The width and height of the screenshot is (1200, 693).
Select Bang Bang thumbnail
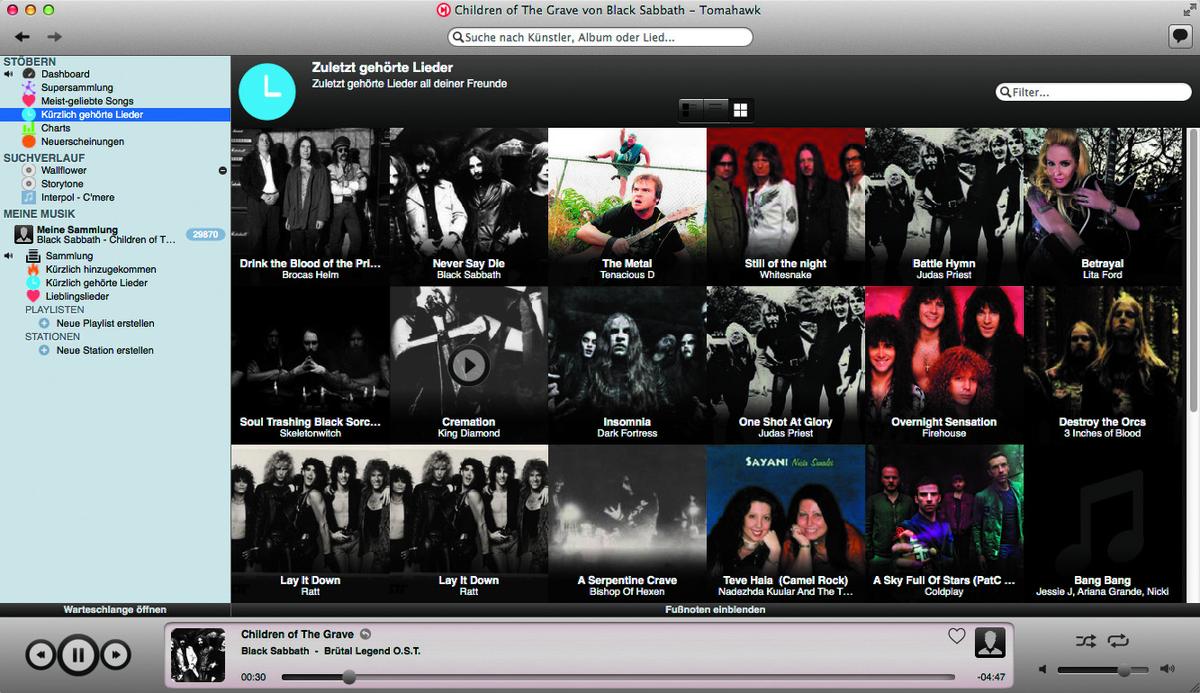click(1102, 523)
